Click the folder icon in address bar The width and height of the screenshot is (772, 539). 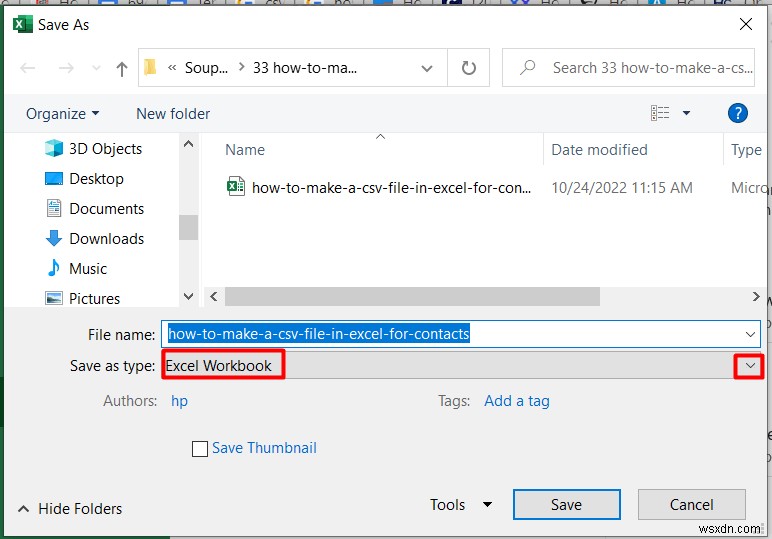(150, 67)
